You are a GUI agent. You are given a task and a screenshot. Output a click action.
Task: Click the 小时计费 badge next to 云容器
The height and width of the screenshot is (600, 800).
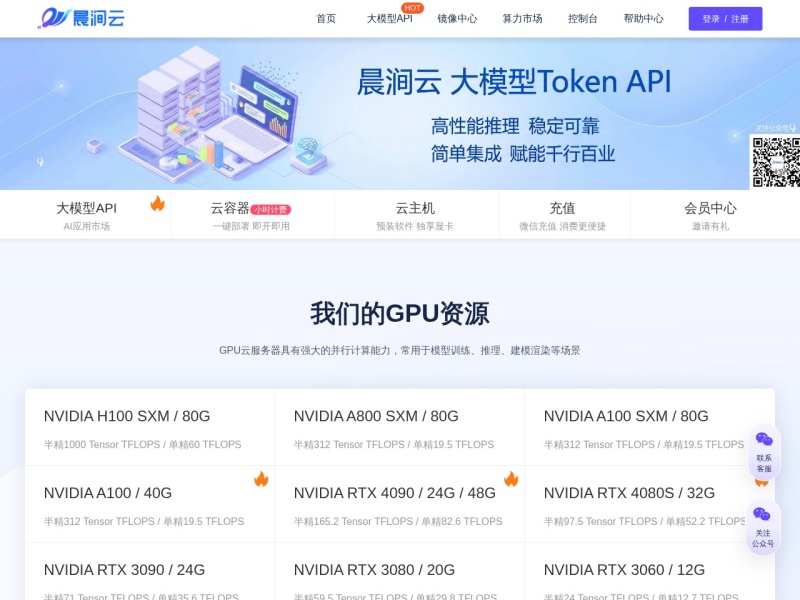point(270,210)
